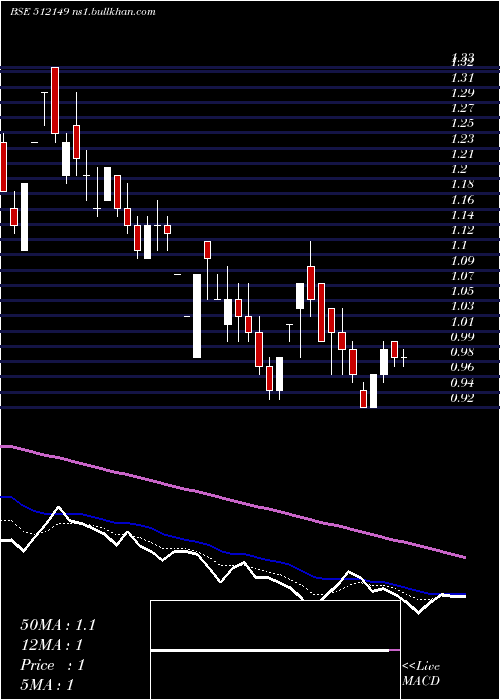Click the 0.92 price axis label
Screen dimensions: 500x700
(x=462, y=398)
